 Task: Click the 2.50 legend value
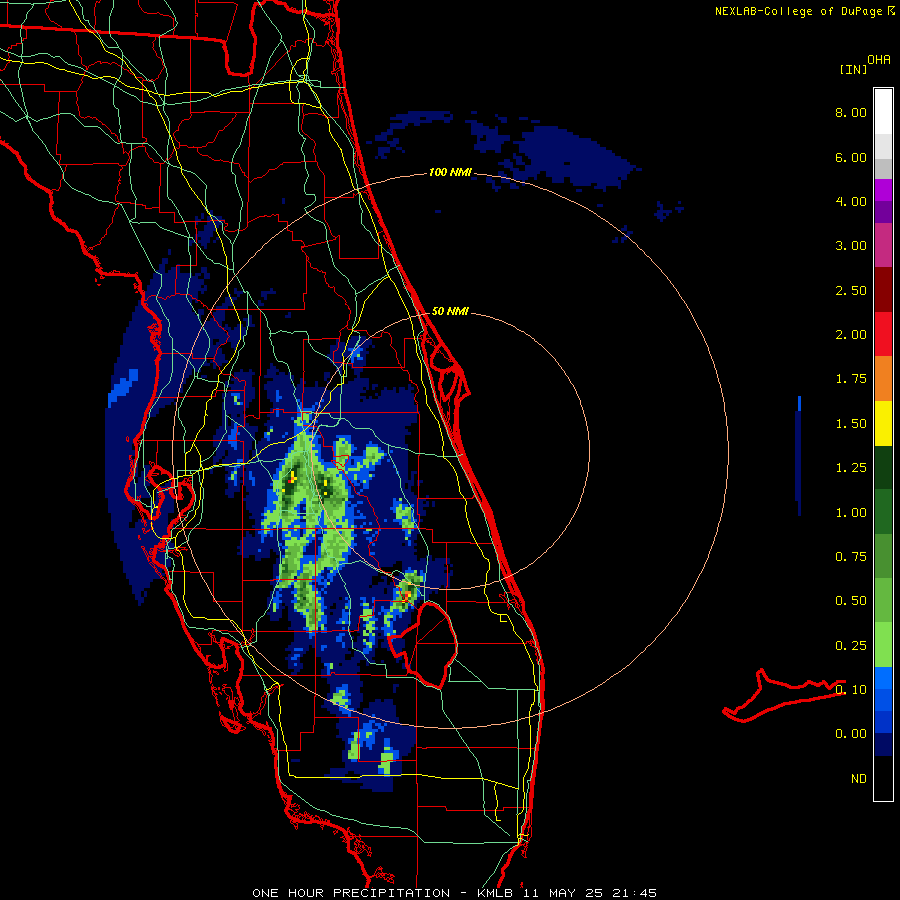(x=851, y=290)
